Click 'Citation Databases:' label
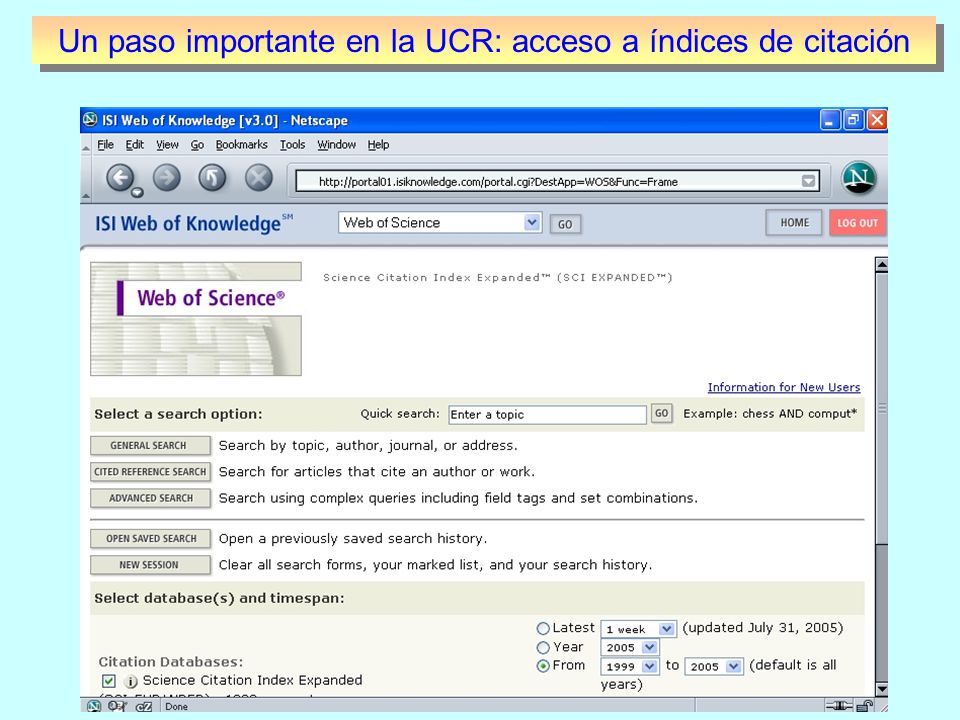Image resolution: width=960 pixels, height=720 pixels. (171, 662)
